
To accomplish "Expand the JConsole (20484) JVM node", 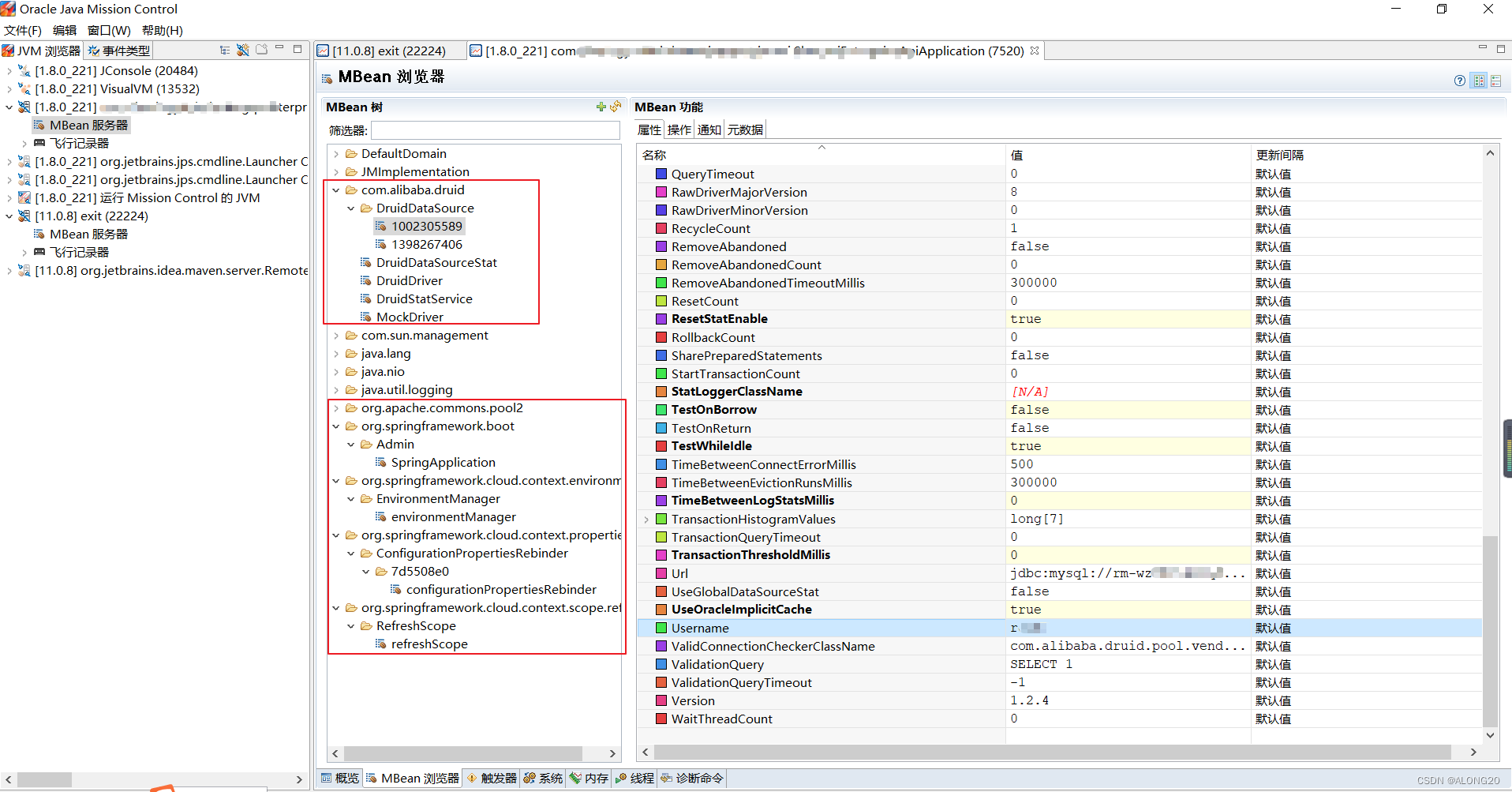I will point(9,71).
